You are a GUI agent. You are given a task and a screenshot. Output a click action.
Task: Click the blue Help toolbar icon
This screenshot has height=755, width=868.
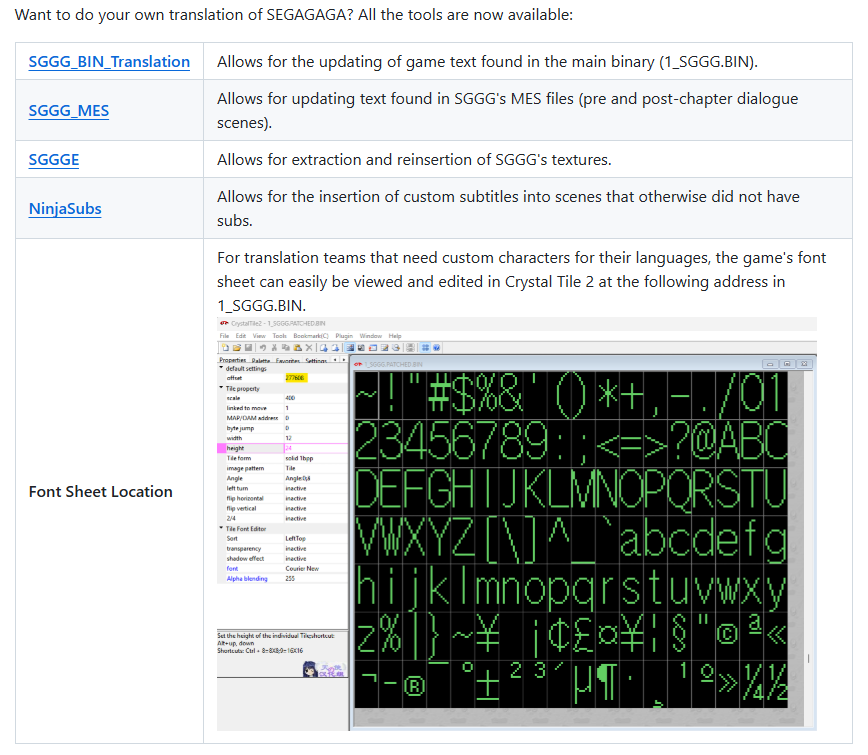(x=436, y=348)
